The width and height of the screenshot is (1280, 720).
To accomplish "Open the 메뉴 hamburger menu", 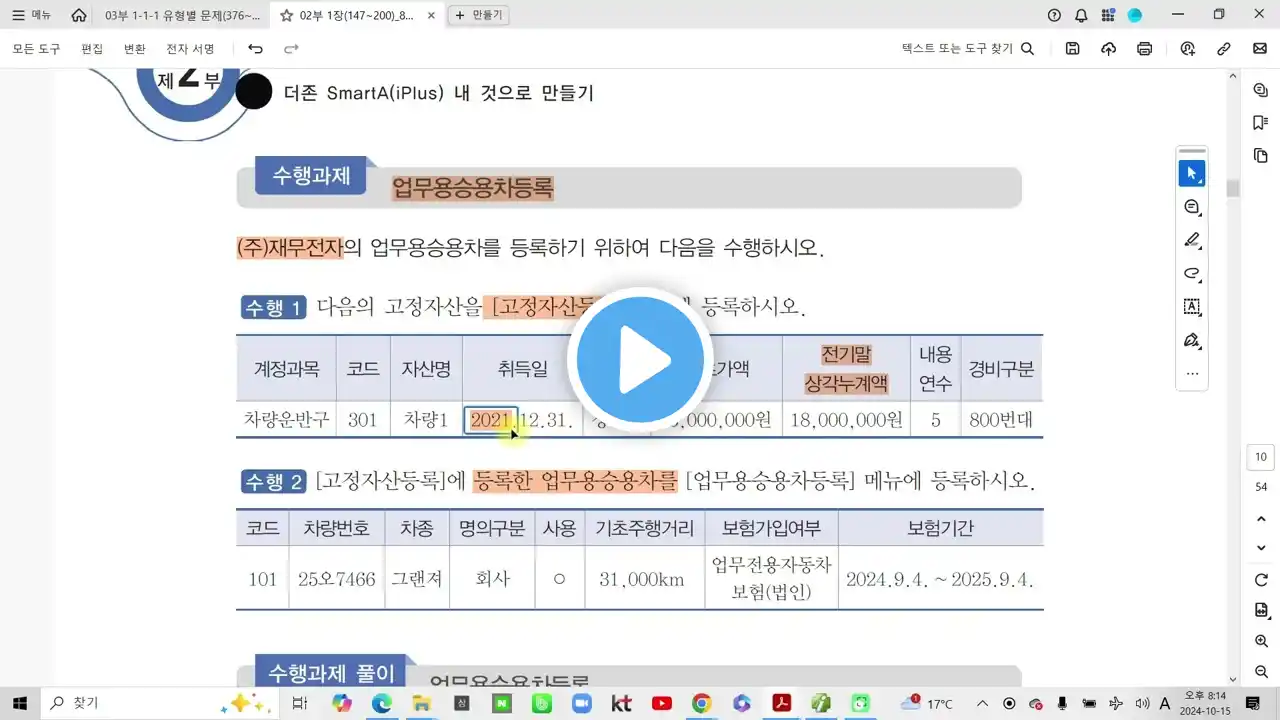I will pos(32,15).
